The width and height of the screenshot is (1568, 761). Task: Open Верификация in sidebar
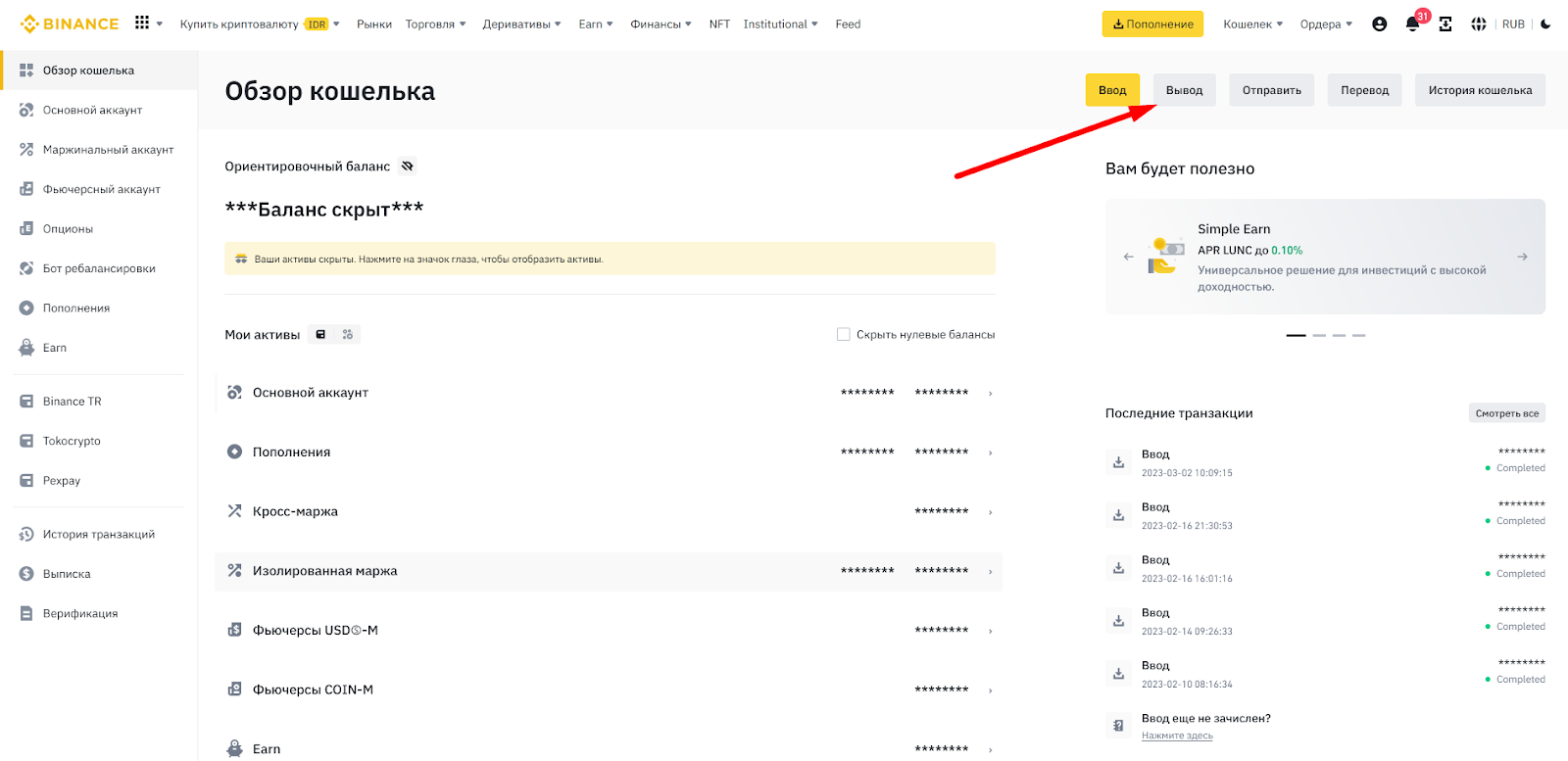[98, 614]
